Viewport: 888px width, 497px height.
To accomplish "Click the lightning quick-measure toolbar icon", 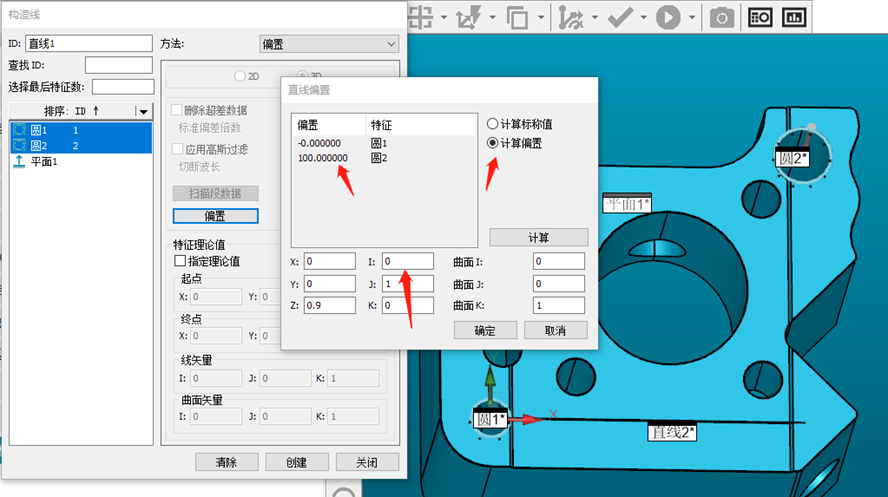I will pos(468,17).
